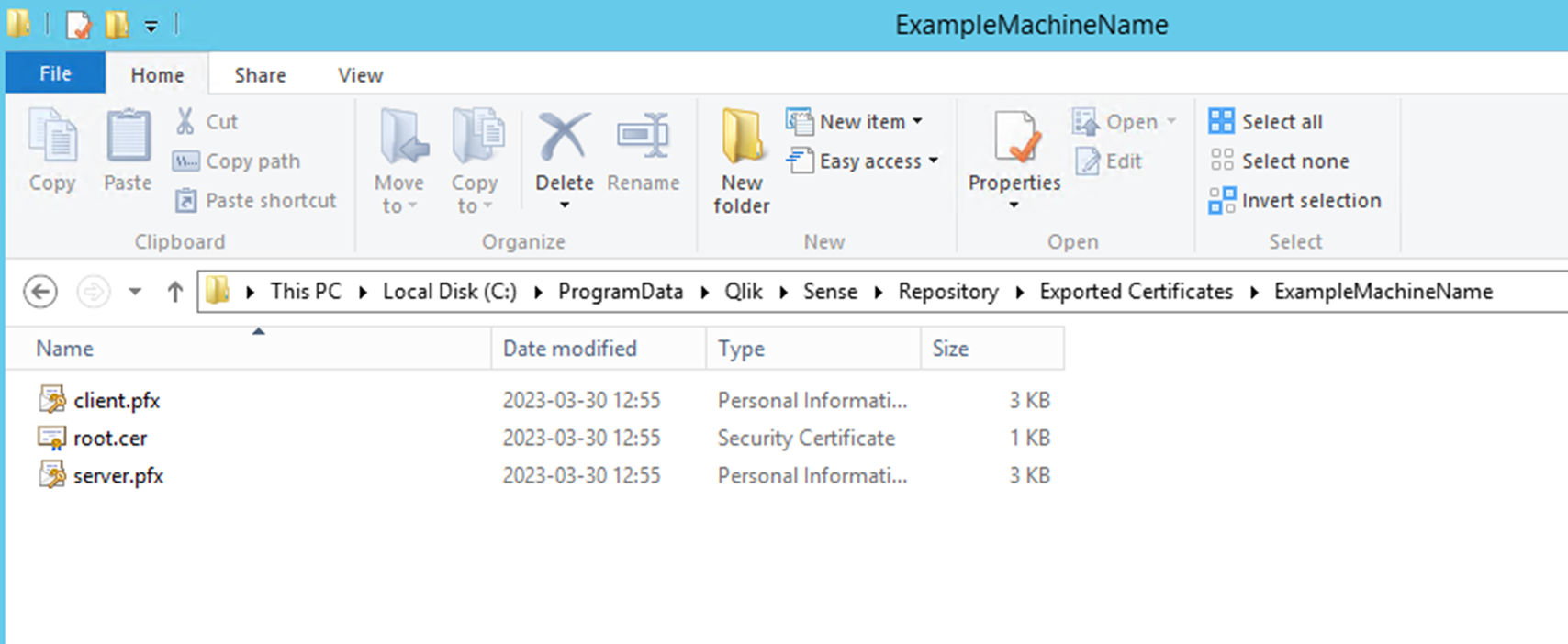Switch to the Home ribbon tab
This screenshot has width=1568, height=644.
pos(157,75)
